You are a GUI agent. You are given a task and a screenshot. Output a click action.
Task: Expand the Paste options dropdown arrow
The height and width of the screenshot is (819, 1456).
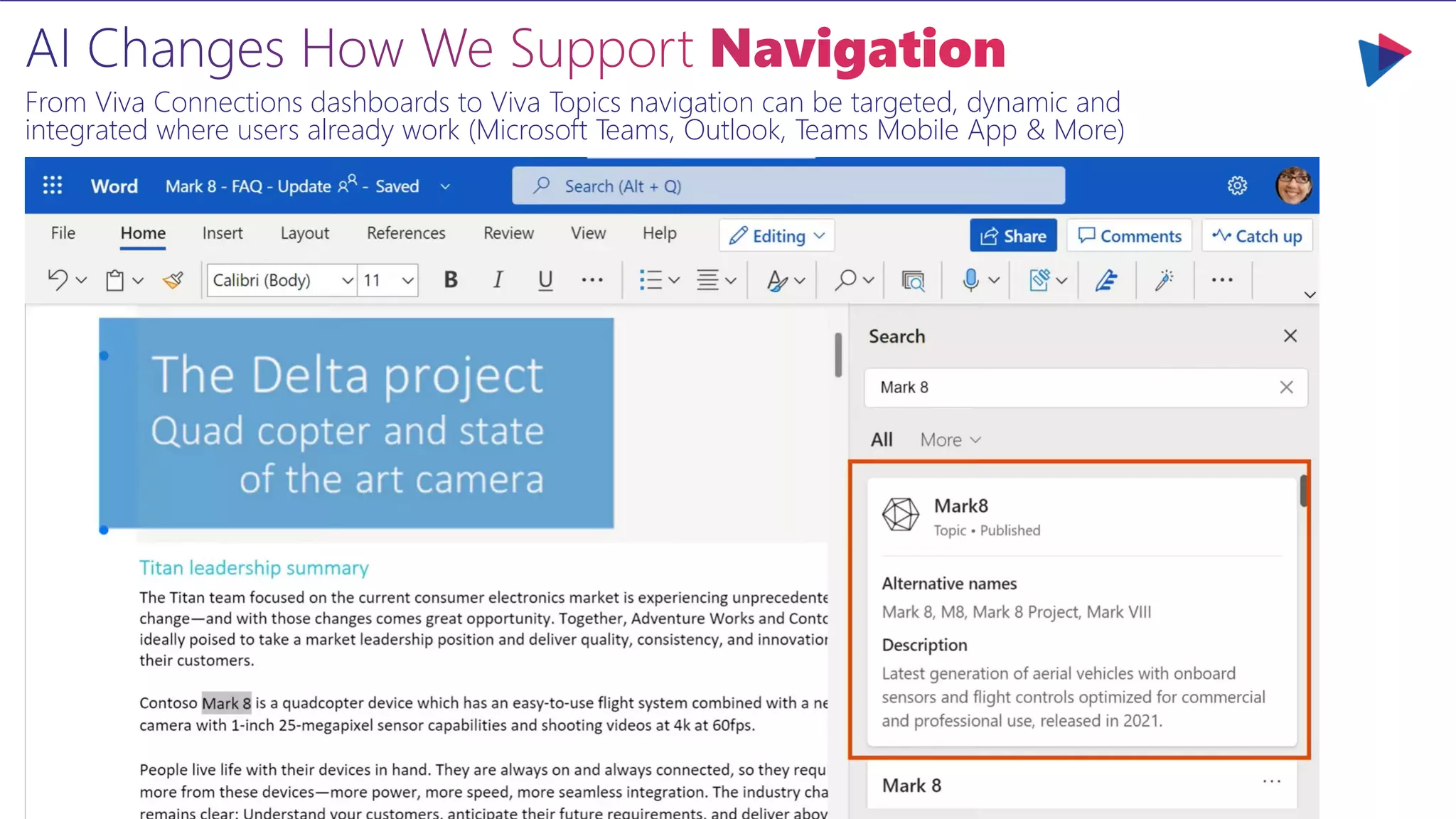click(x=138, y=281)
